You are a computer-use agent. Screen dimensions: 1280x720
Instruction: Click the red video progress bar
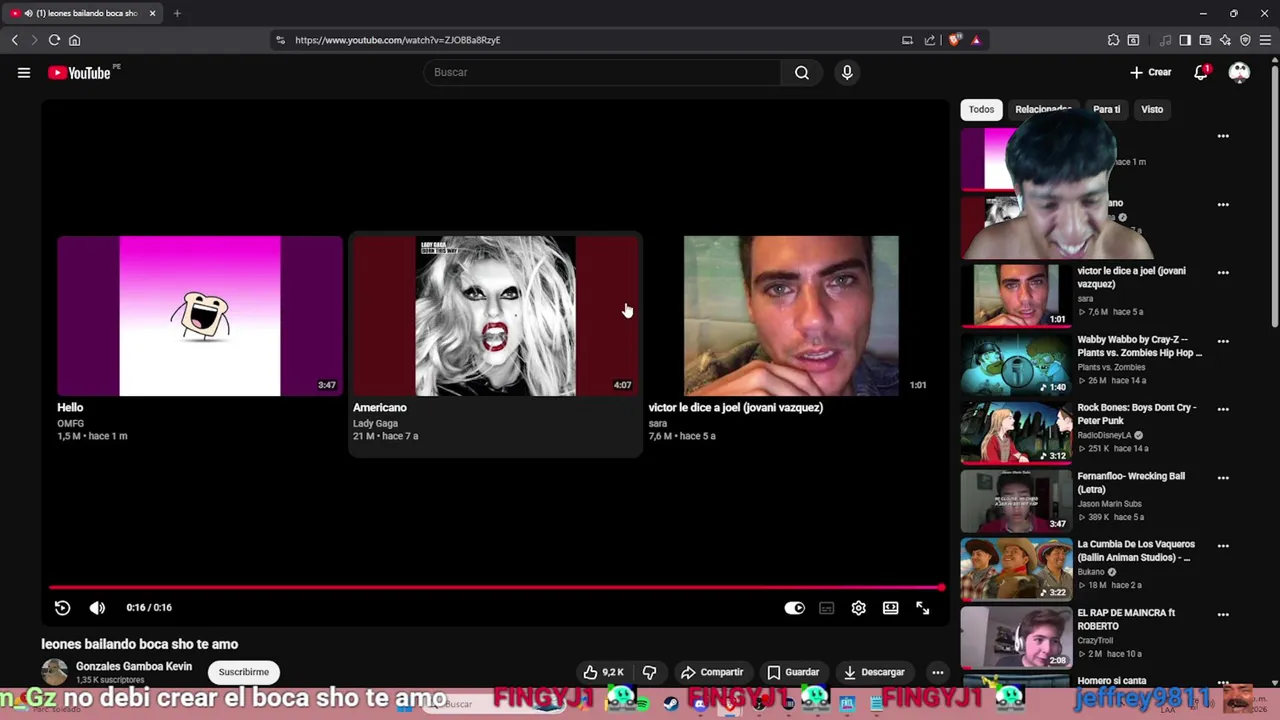click(496, 587)
